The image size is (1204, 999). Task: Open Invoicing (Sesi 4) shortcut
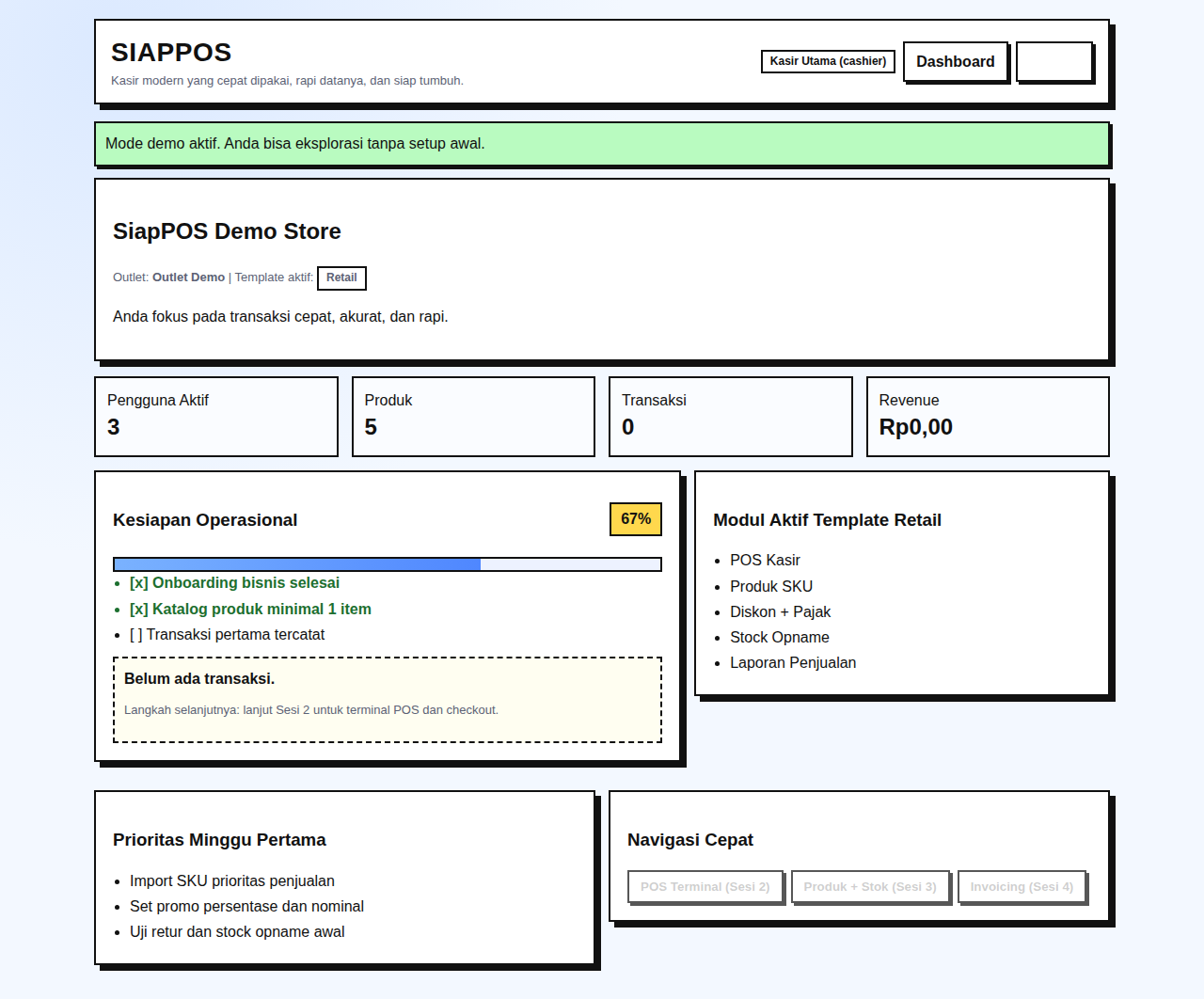pyautogui.click(x=1022, y=887)
